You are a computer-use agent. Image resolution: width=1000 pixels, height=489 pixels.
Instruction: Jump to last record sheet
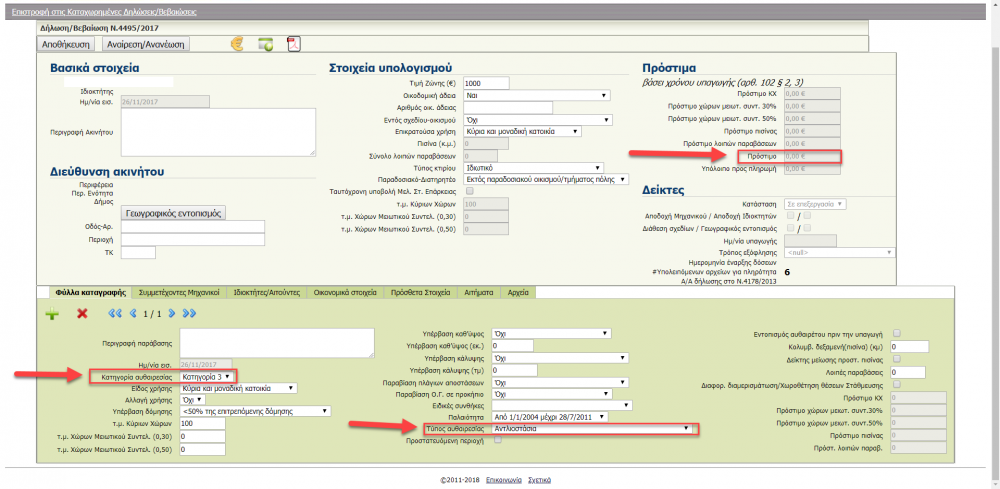click(x=190, y=314)
